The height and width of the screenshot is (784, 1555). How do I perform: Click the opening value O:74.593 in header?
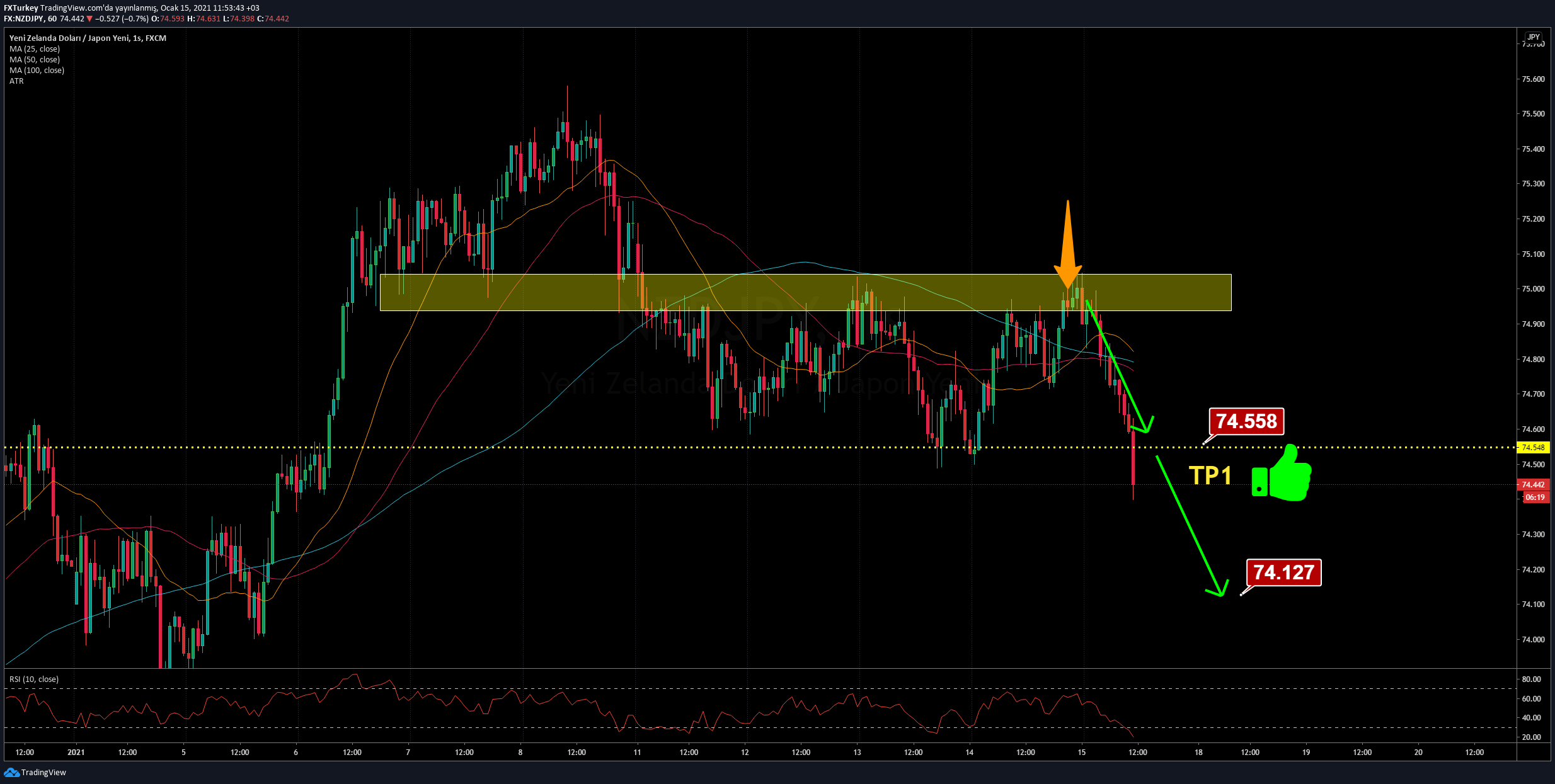point(168,19)
